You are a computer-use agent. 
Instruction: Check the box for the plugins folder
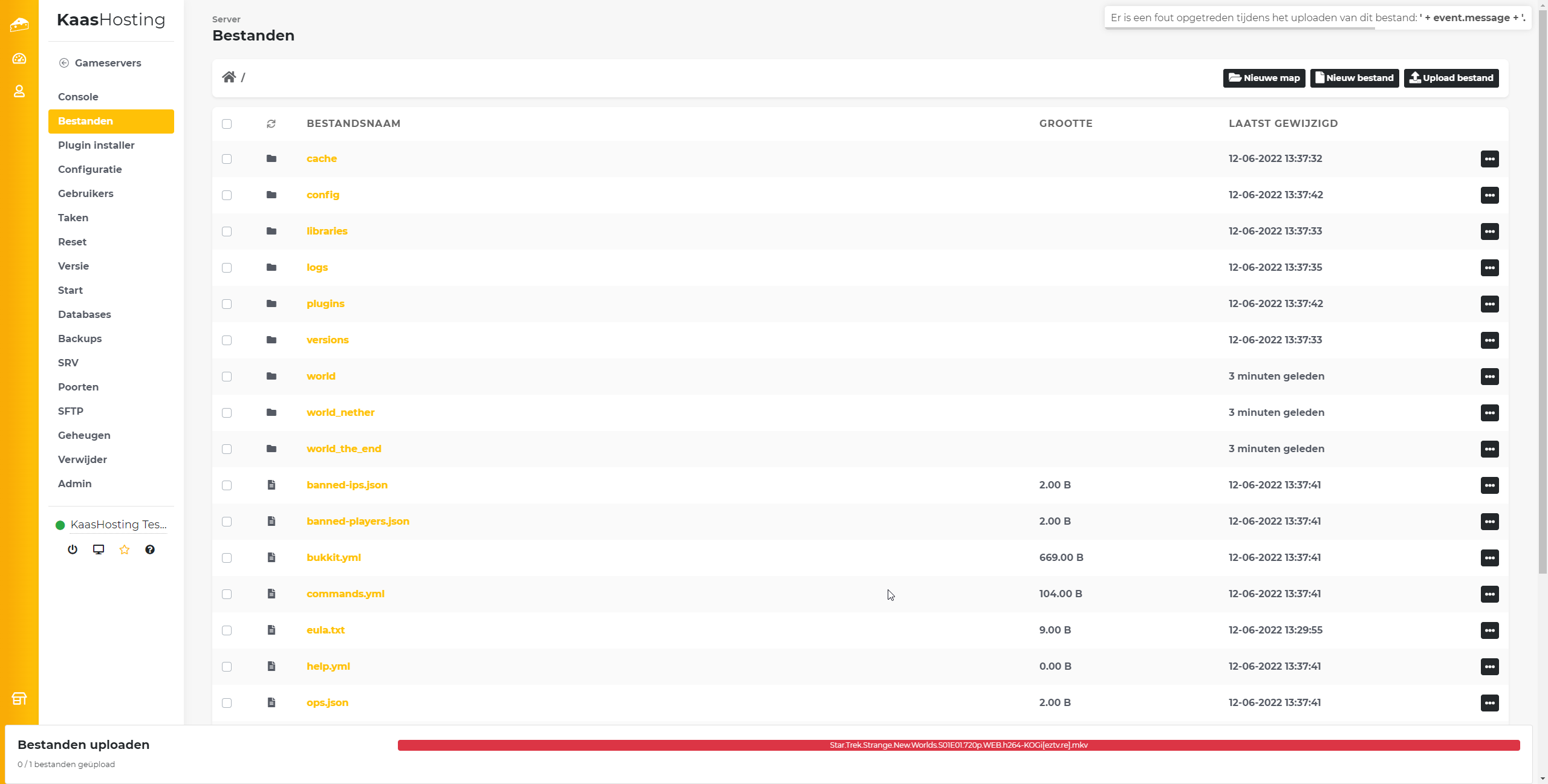(x=227, y=304)
